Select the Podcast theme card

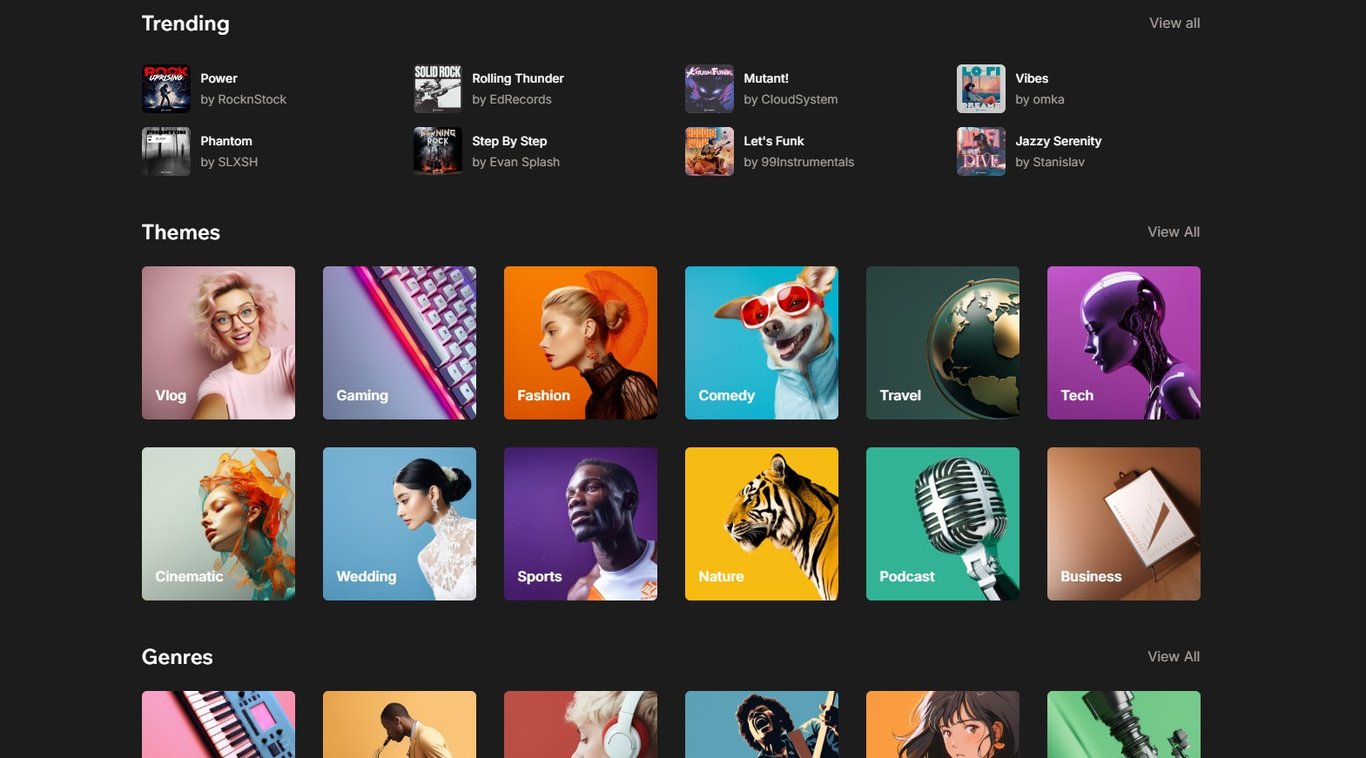tap(942, 524)
